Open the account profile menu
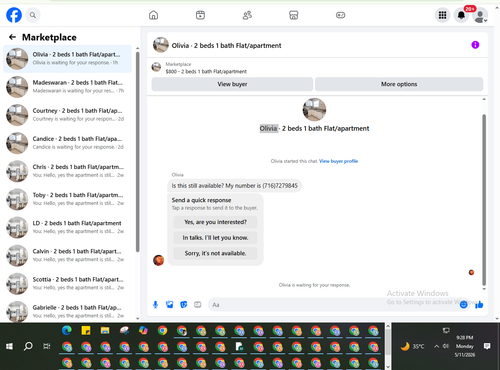The height and width of the screenshot is (370, 500). pos(480,16)
